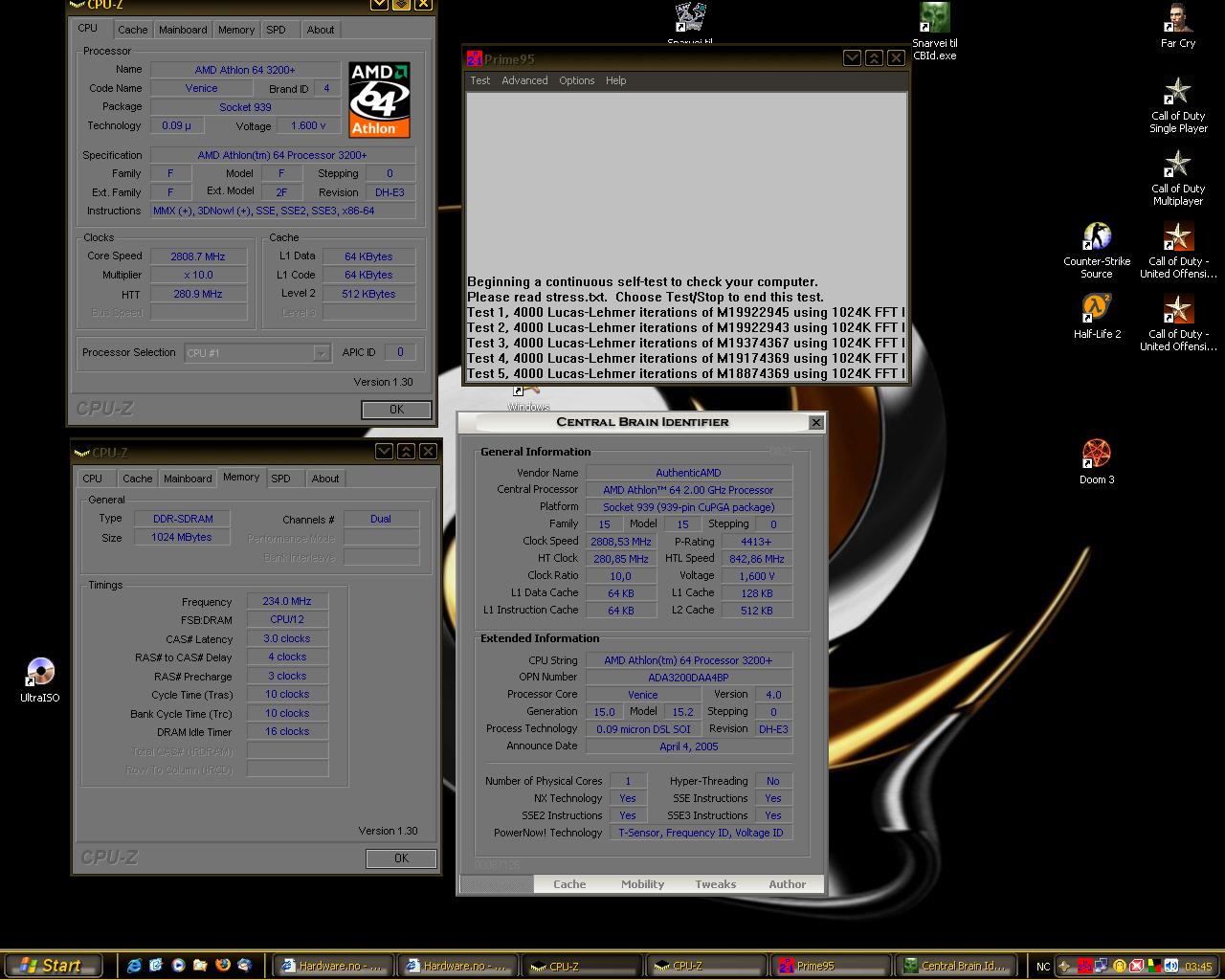
Task: Click the OPN Number ADA3200DAA4BP field
Action: tap(688, 678)
